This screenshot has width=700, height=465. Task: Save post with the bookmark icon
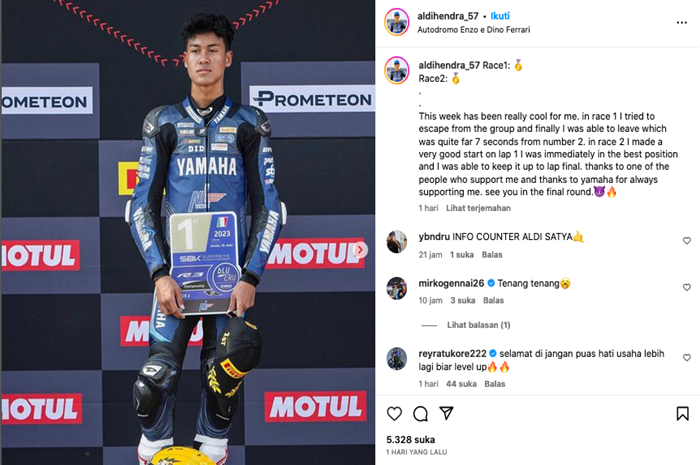[x=682, y=414]
